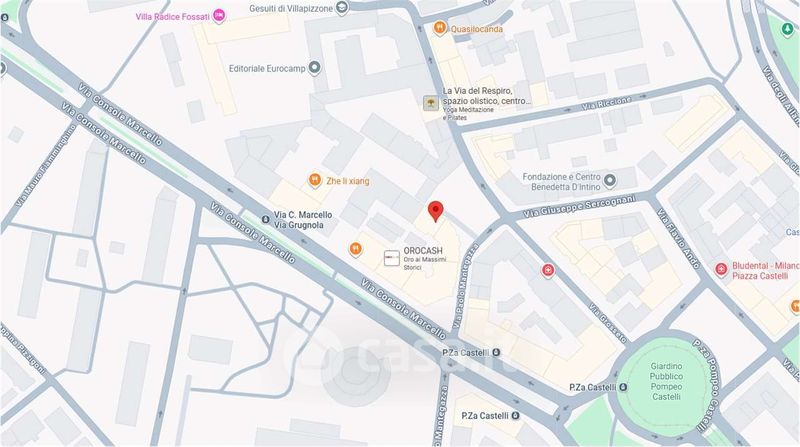Select the Gesuiti di Villapizzone school icon
800x447 pixels.
click(x=343, y=8)
